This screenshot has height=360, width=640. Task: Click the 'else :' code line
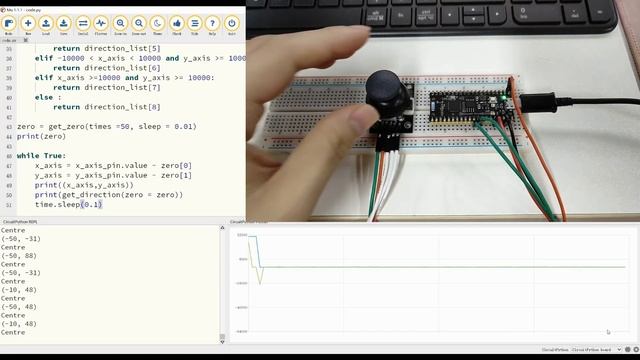point(48,98)
